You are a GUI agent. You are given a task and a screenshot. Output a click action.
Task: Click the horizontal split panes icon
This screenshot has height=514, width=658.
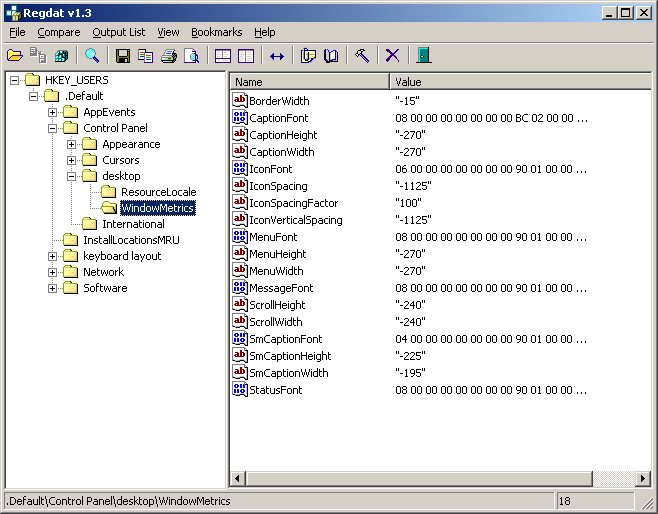click(223, 55)
